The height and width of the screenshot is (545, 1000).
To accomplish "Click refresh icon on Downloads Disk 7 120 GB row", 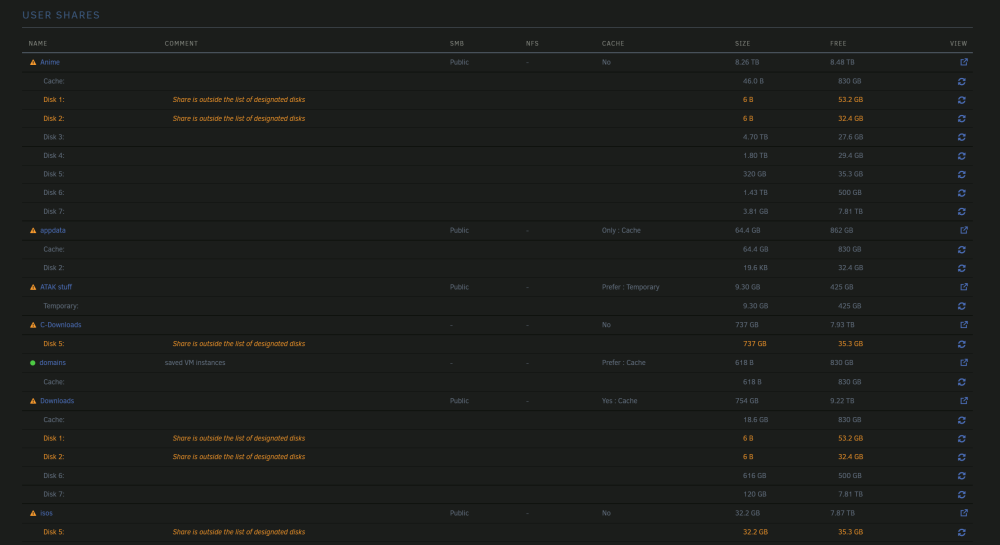I will tap(962, 495).
